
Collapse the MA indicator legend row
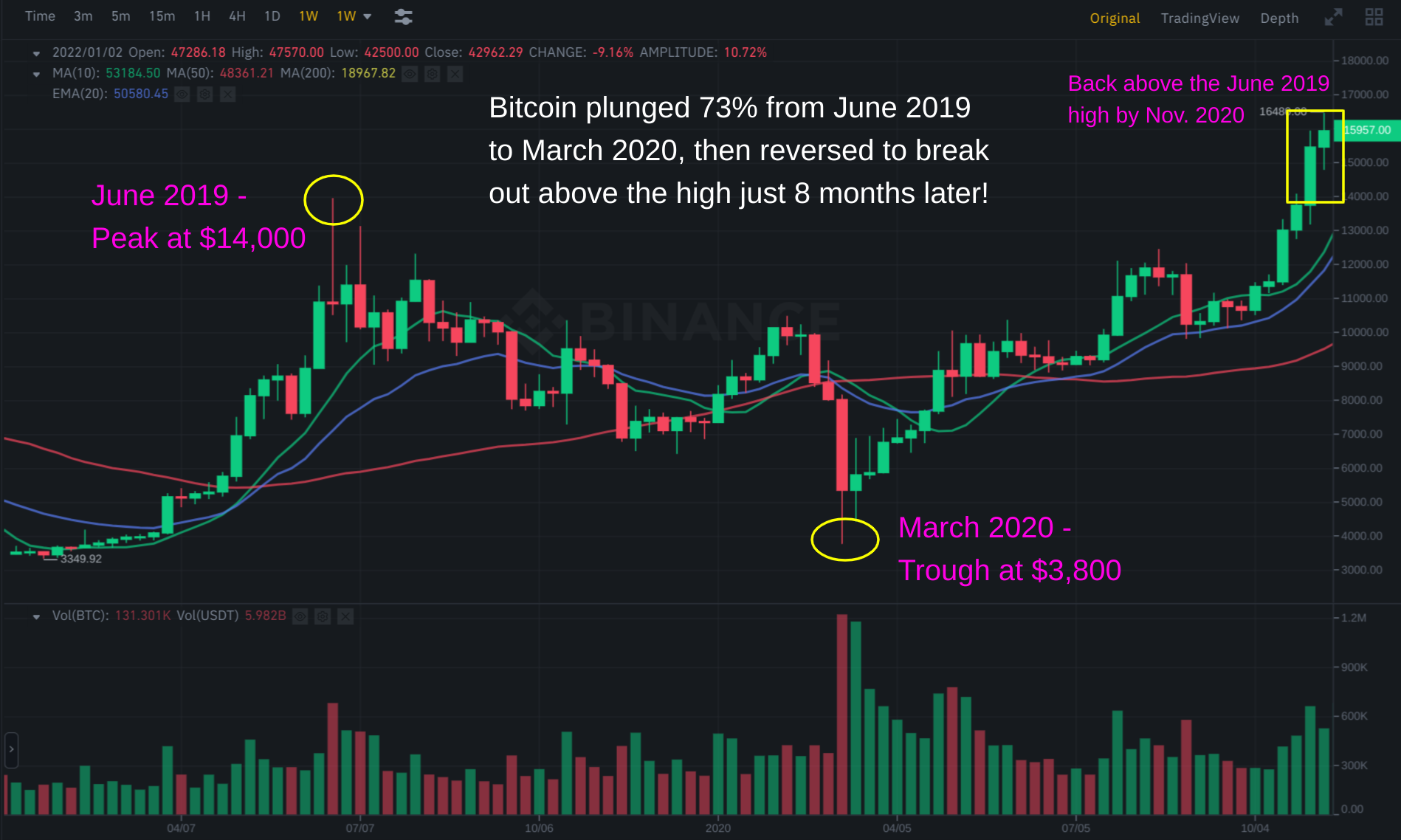(x=36, y=74)
